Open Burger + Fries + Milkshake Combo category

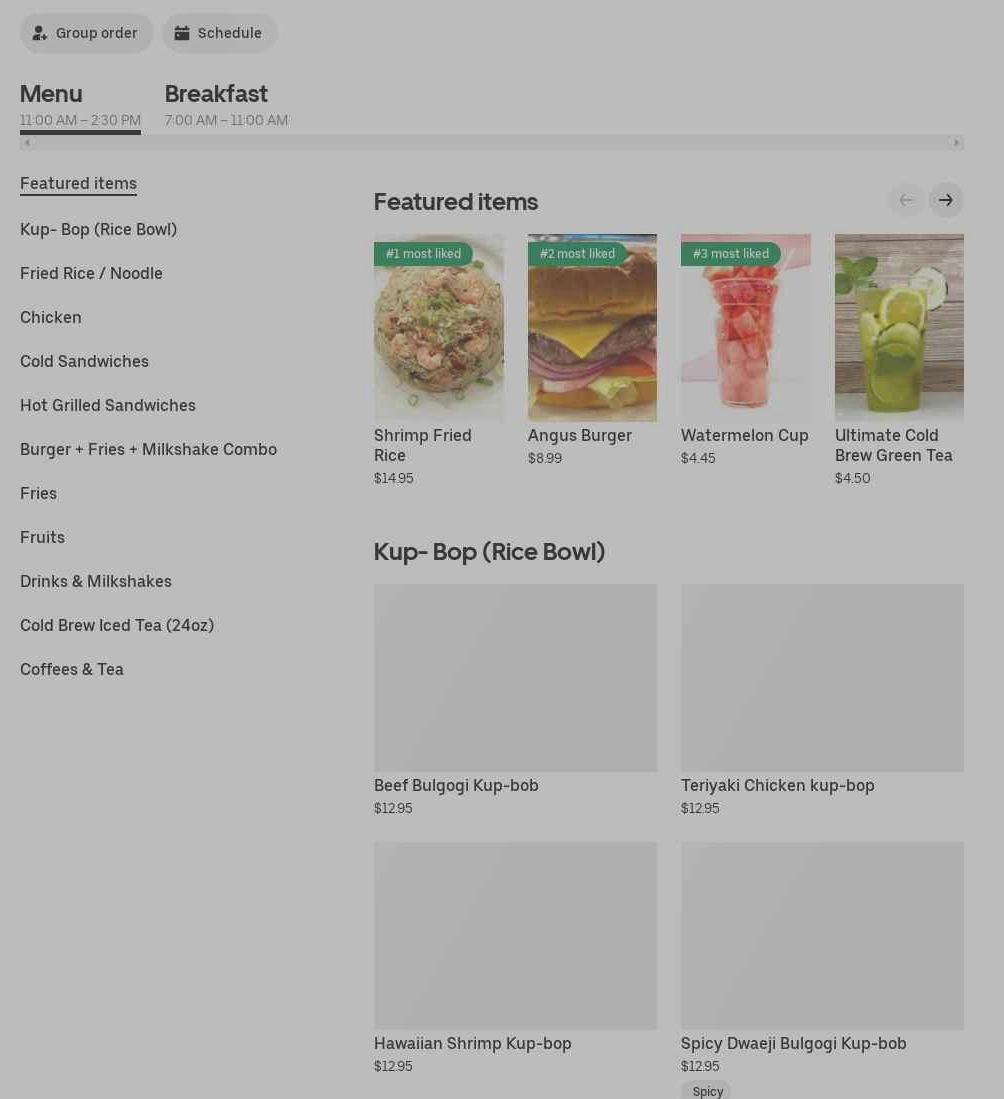[x=149, y=449]
